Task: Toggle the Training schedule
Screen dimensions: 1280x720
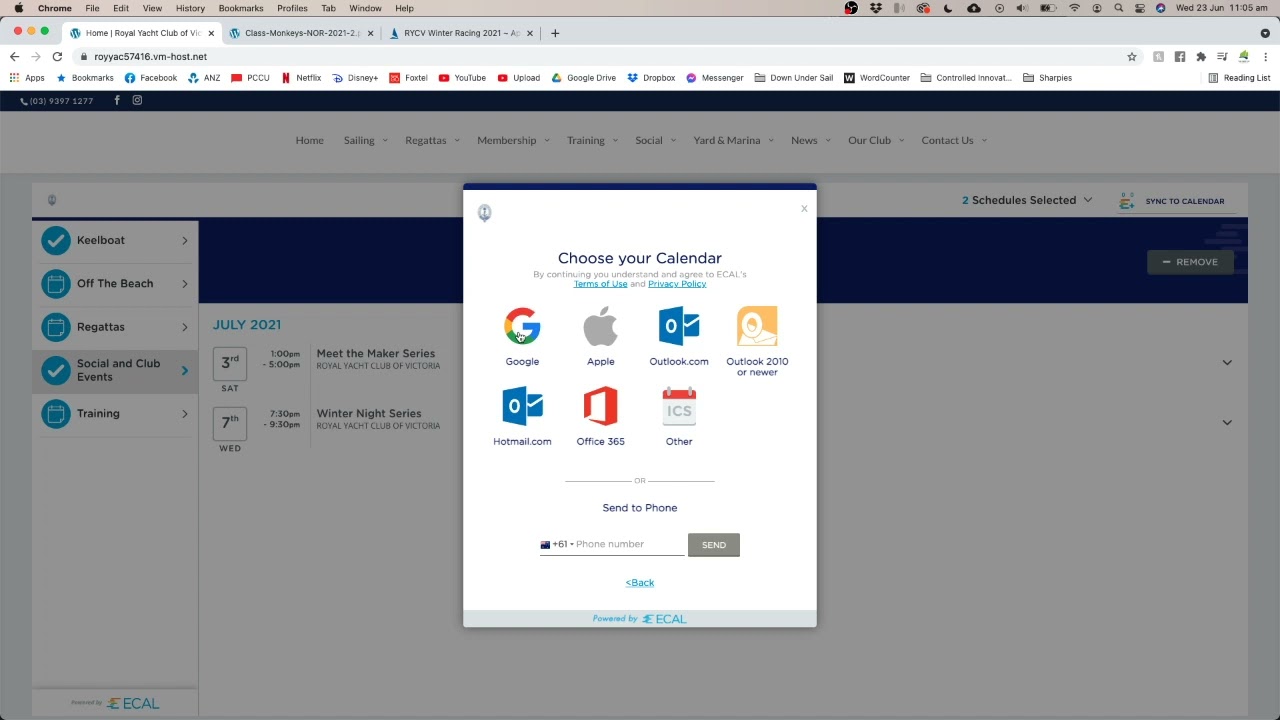Action: 56,413
